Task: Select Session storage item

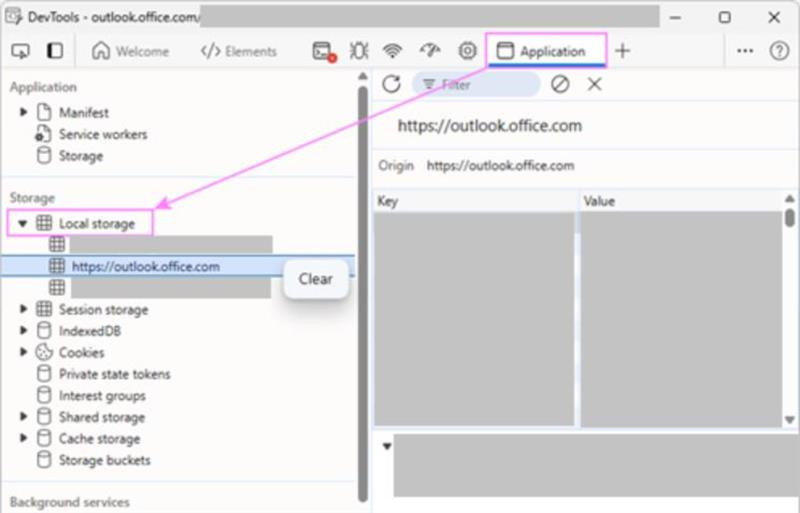Action: tap(104, 309)
